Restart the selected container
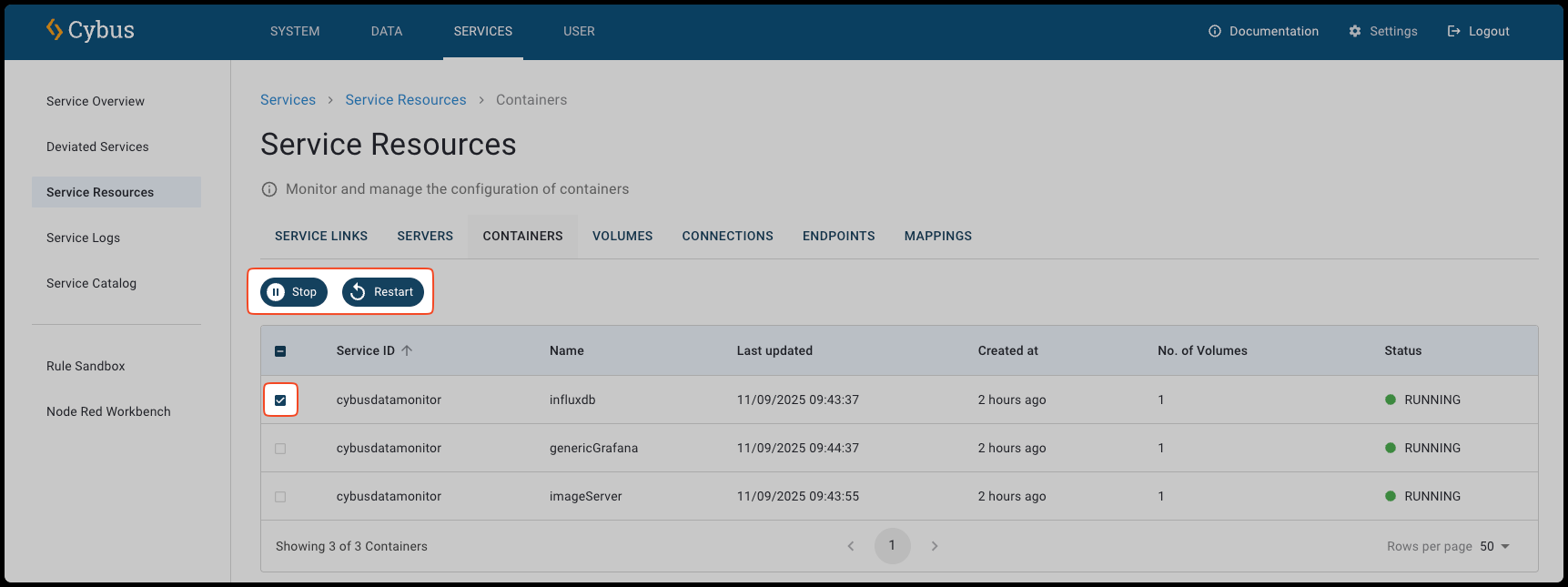The height and width of the screenshot is (587, 1568). pyautogui.click(x=383, y=292)
